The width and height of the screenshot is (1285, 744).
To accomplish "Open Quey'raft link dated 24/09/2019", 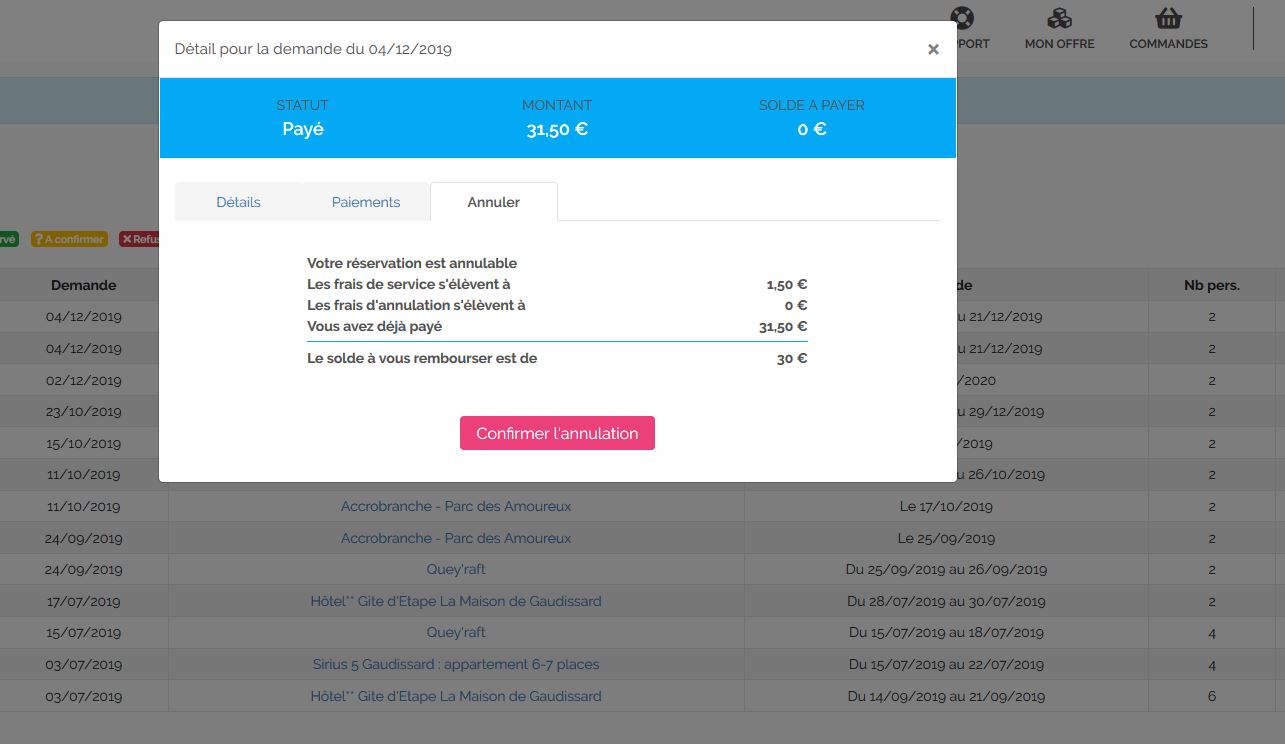I will click(x=456, y=569).
